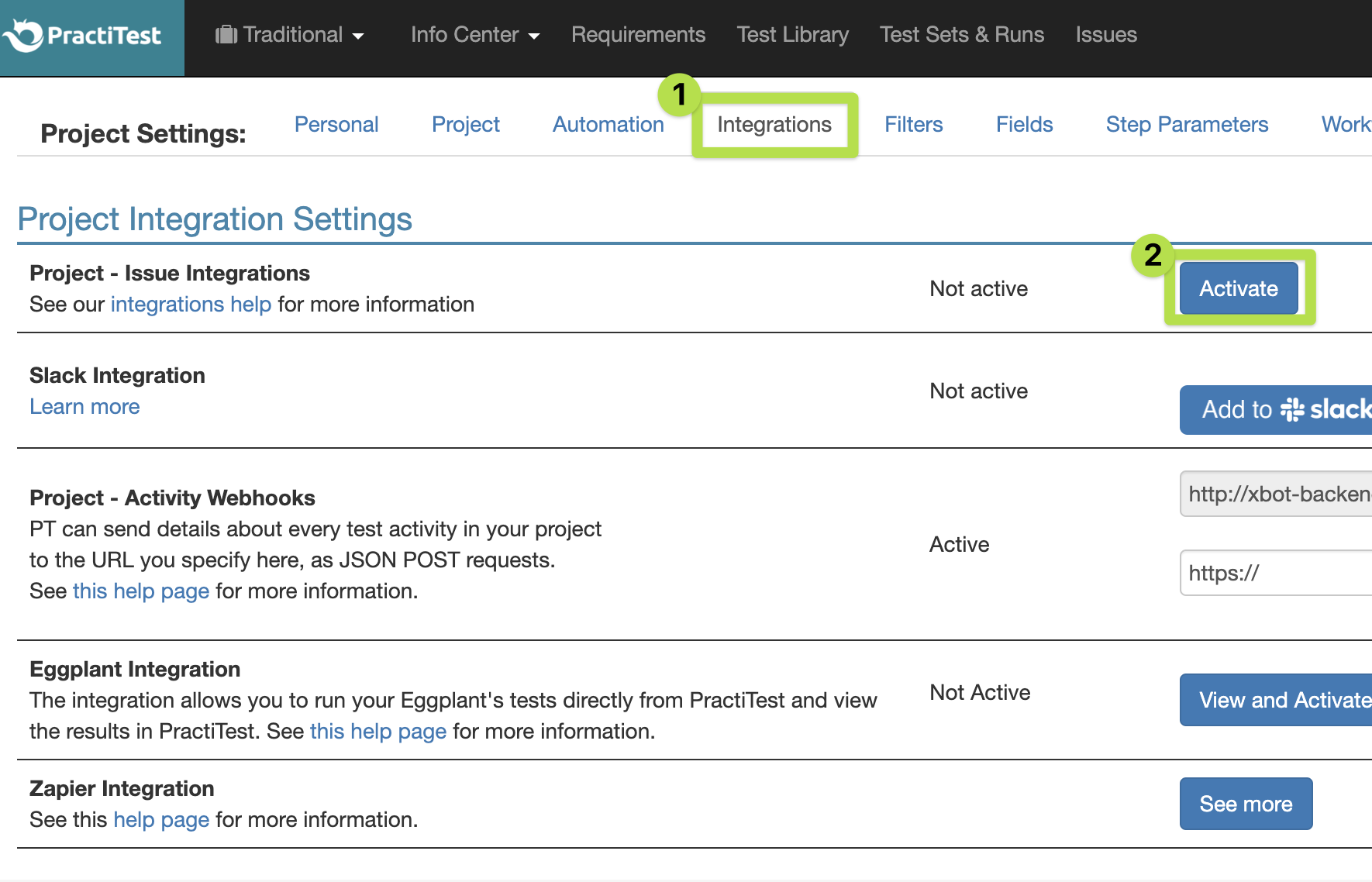The height and width of the screenshot is (882, 1372).
Task: Select the Integrations tab
Action: [774, 125]
